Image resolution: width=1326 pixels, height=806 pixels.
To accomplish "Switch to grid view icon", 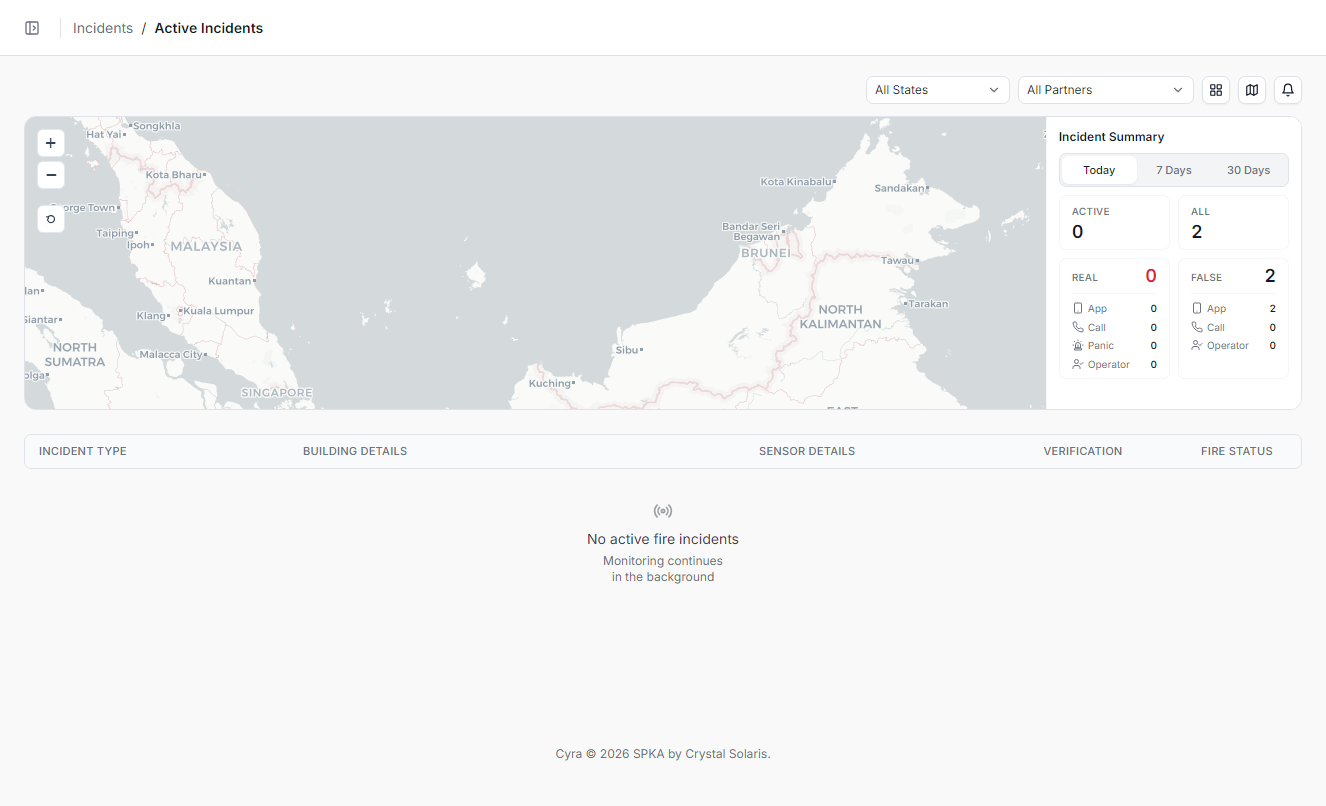I will click(1216, 90).
